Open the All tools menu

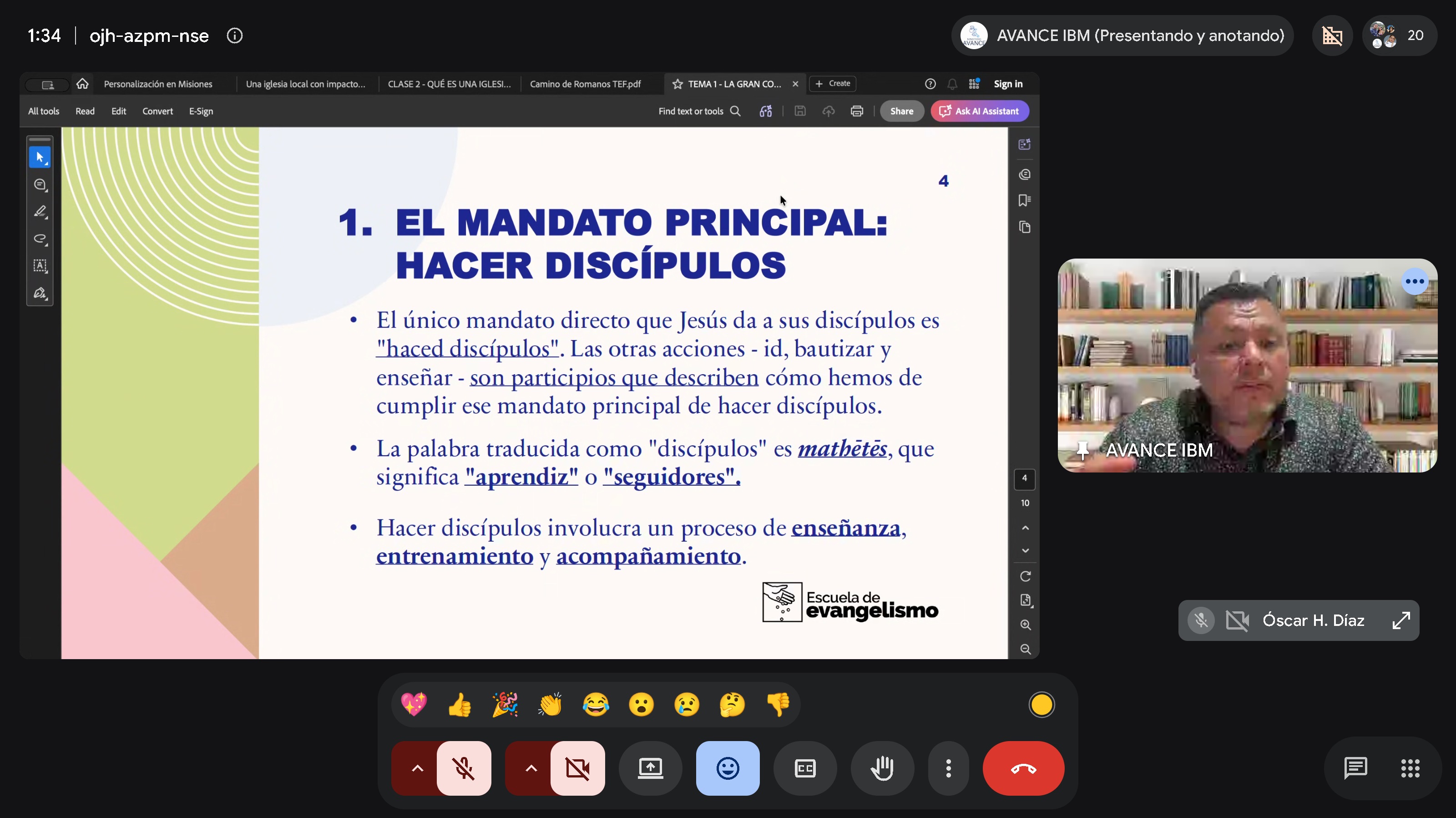coord(44,111)
